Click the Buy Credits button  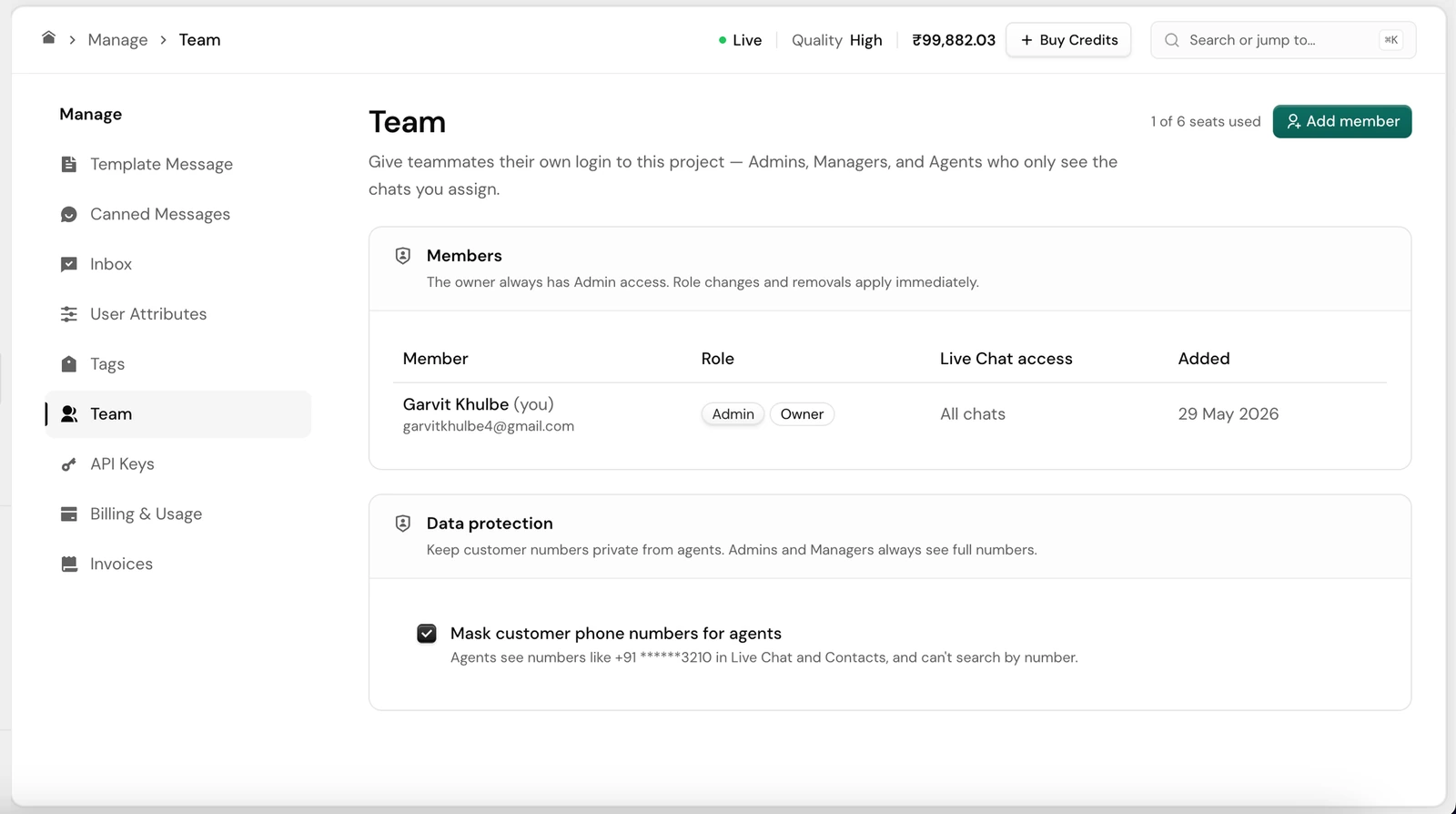(x=1068, y=40)
